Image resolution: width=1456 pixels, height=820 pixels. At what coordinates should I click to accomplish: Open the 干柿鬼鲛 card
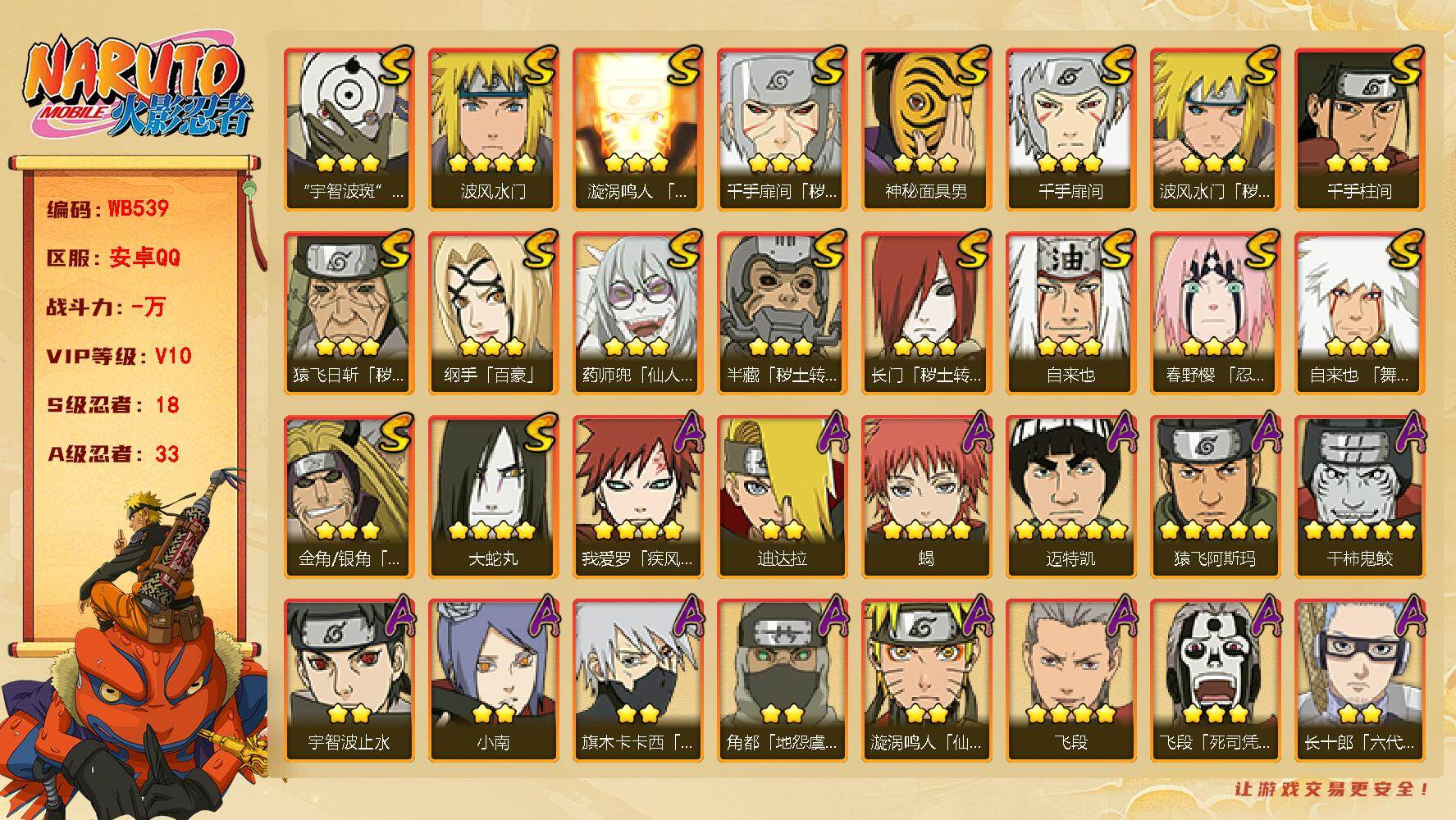pyautogui.click(x=1359, y=497)
